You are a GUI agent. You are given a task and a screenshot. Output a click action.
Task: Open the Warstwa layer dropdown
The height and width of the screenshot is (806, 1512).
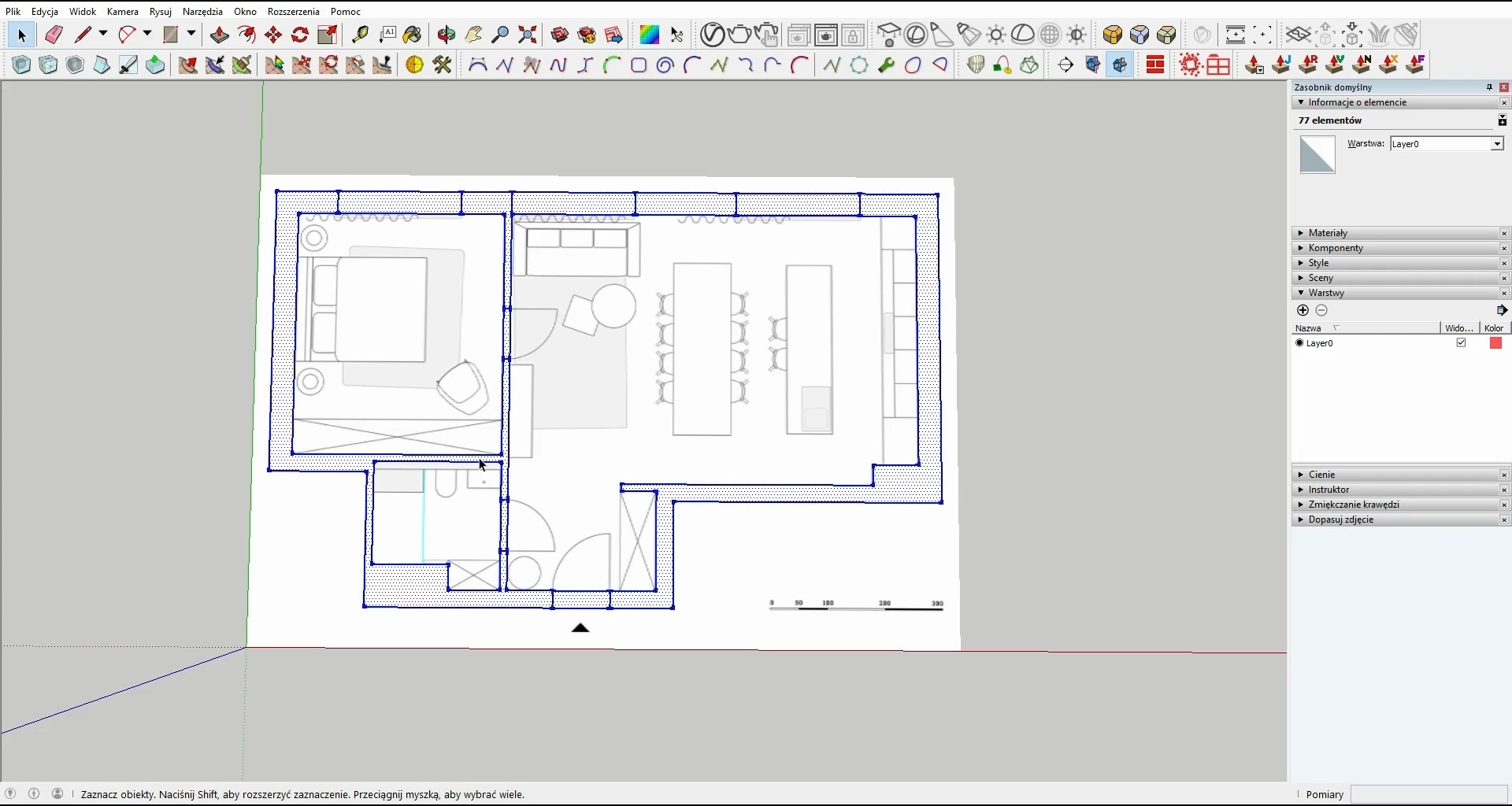coord(1497,144)
